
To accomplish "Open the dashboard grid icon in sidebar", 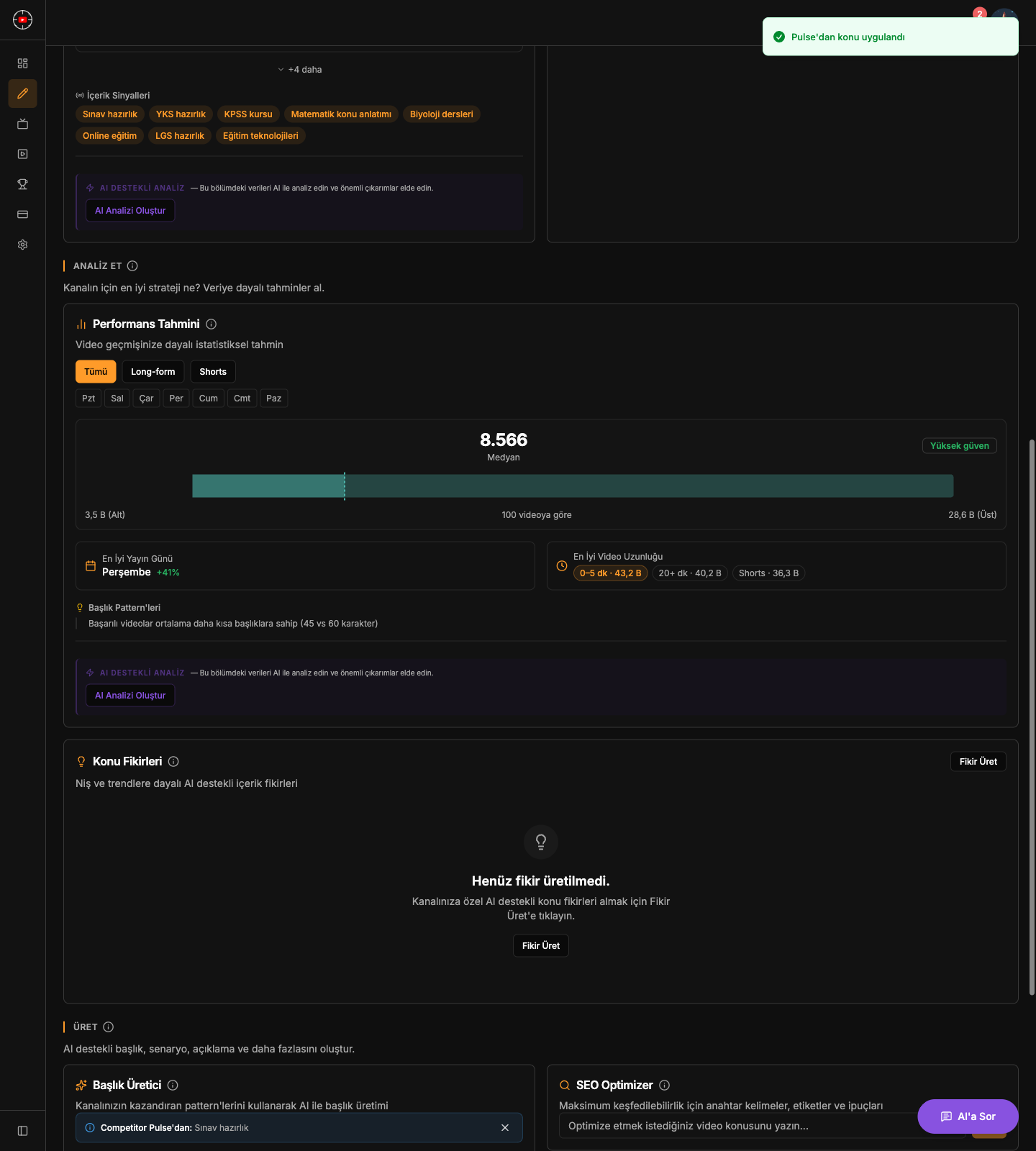I will point(23,63).
